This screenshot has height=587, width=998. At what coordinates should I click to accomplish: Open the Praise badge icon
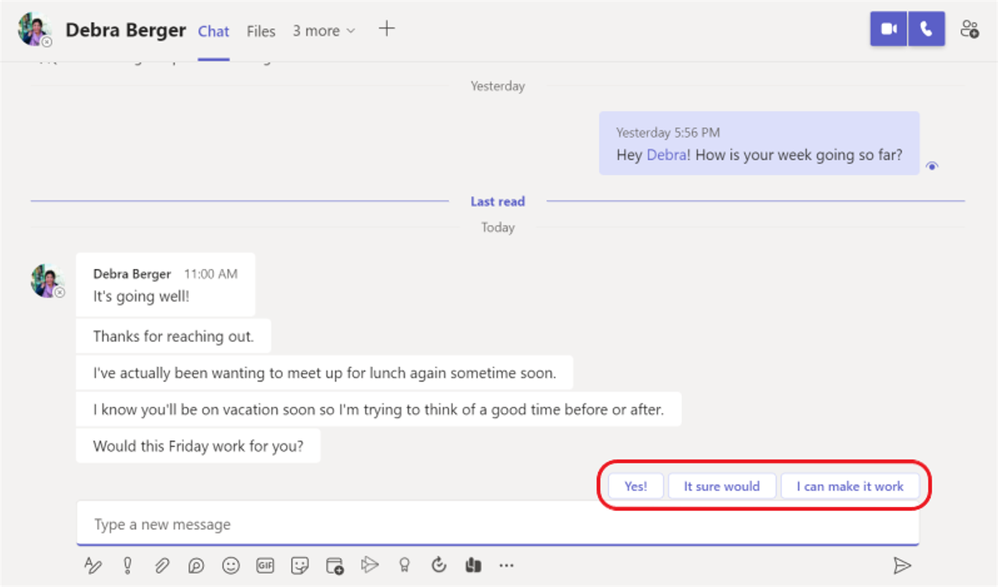click(x=404, y=565)
